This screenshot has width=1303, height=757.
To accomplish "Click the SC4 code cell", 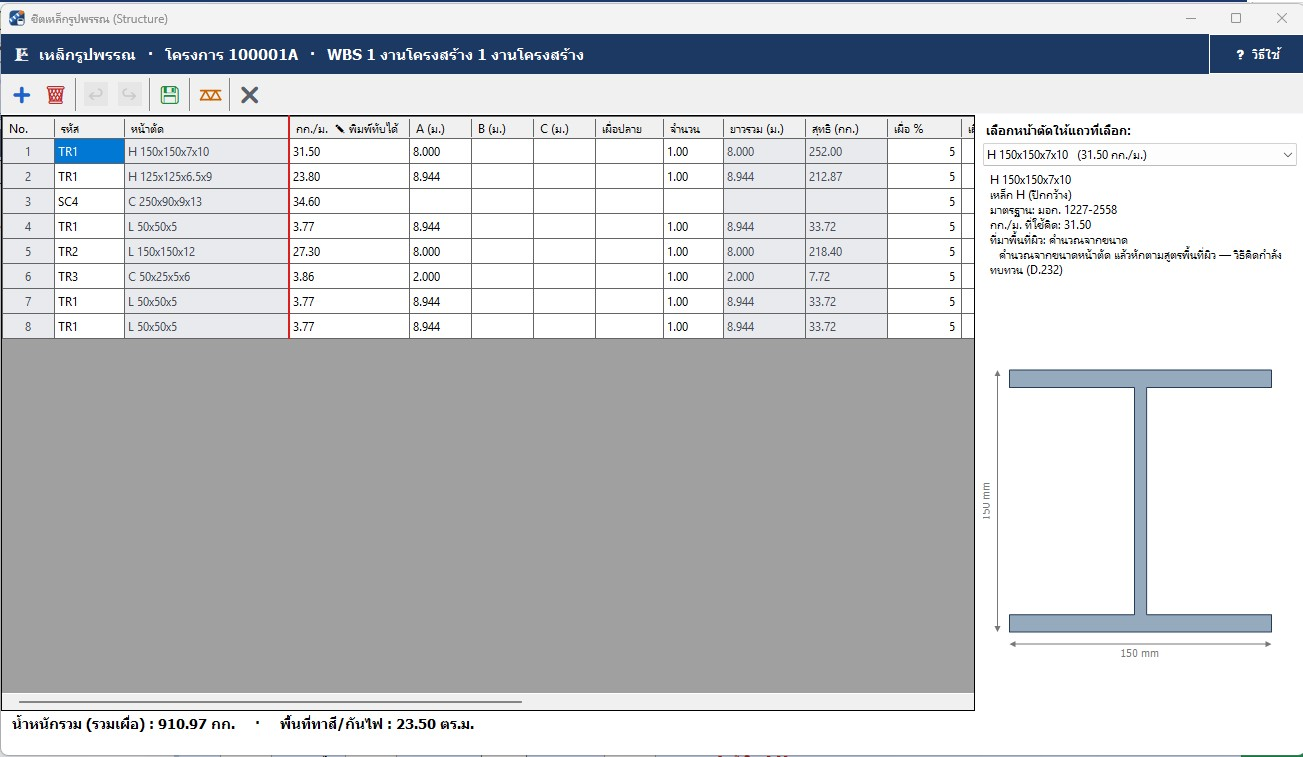I will (x=89, y=202).
